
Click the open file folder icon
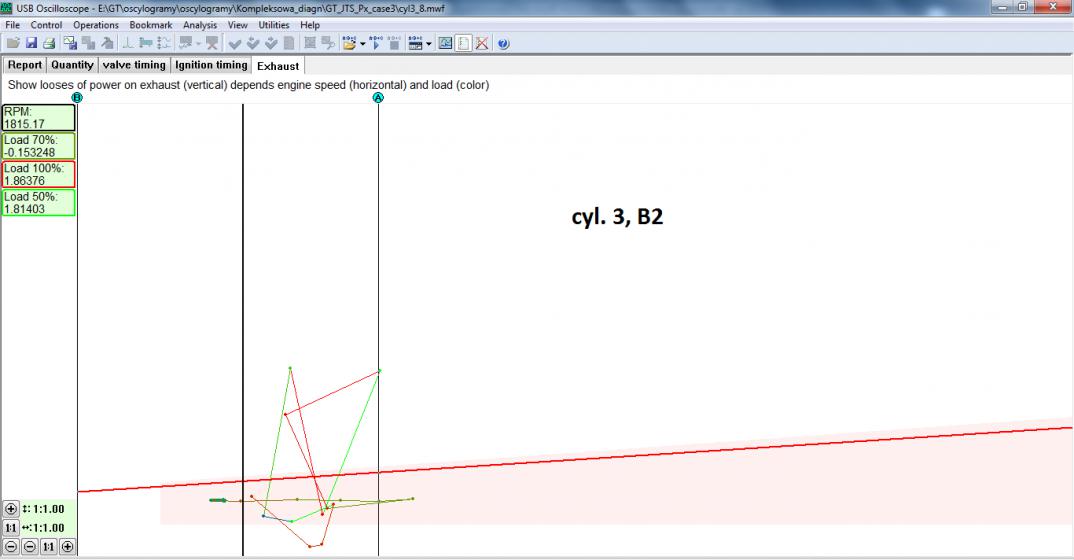[x=12, y=43]
